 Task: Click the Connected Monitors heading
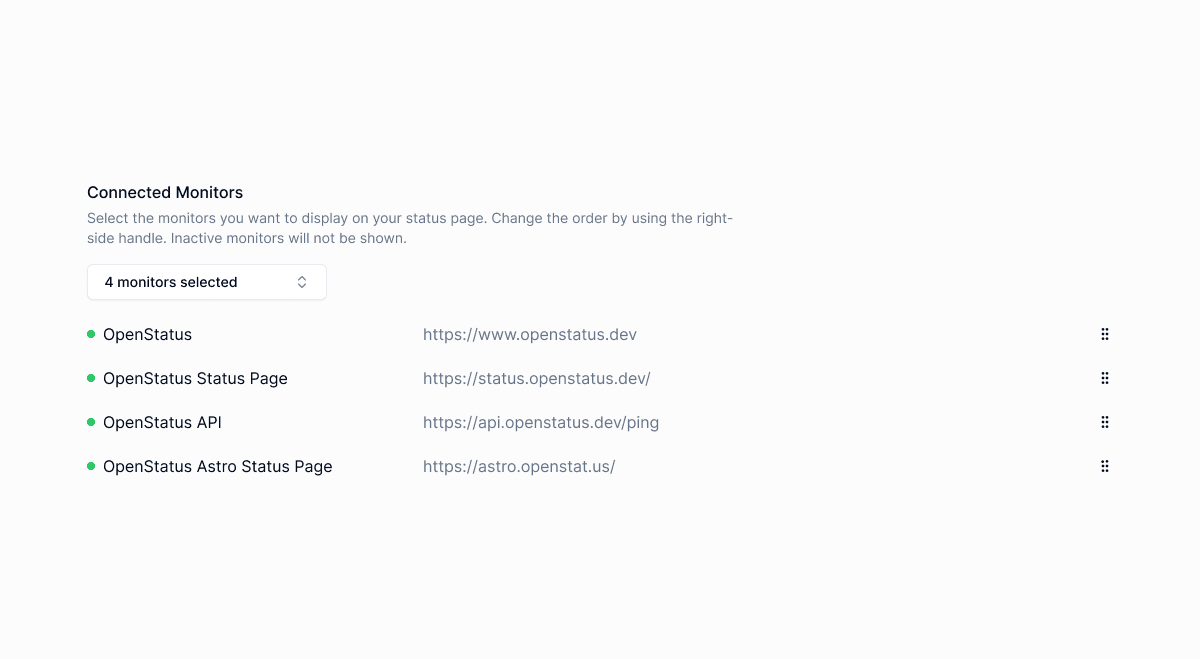pos(165,192)
